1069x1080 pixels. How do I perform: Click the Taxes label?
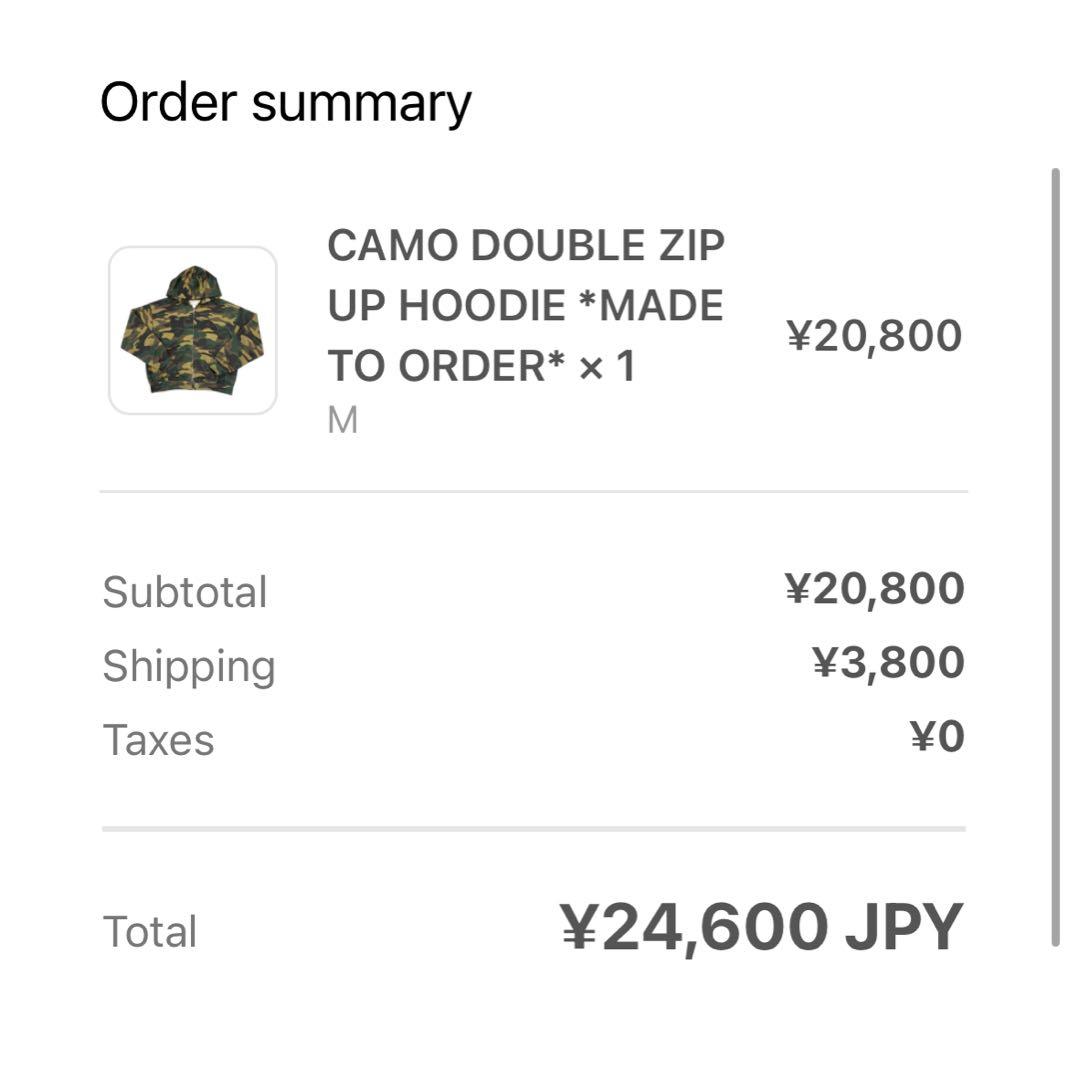click(x=158, y=740)
